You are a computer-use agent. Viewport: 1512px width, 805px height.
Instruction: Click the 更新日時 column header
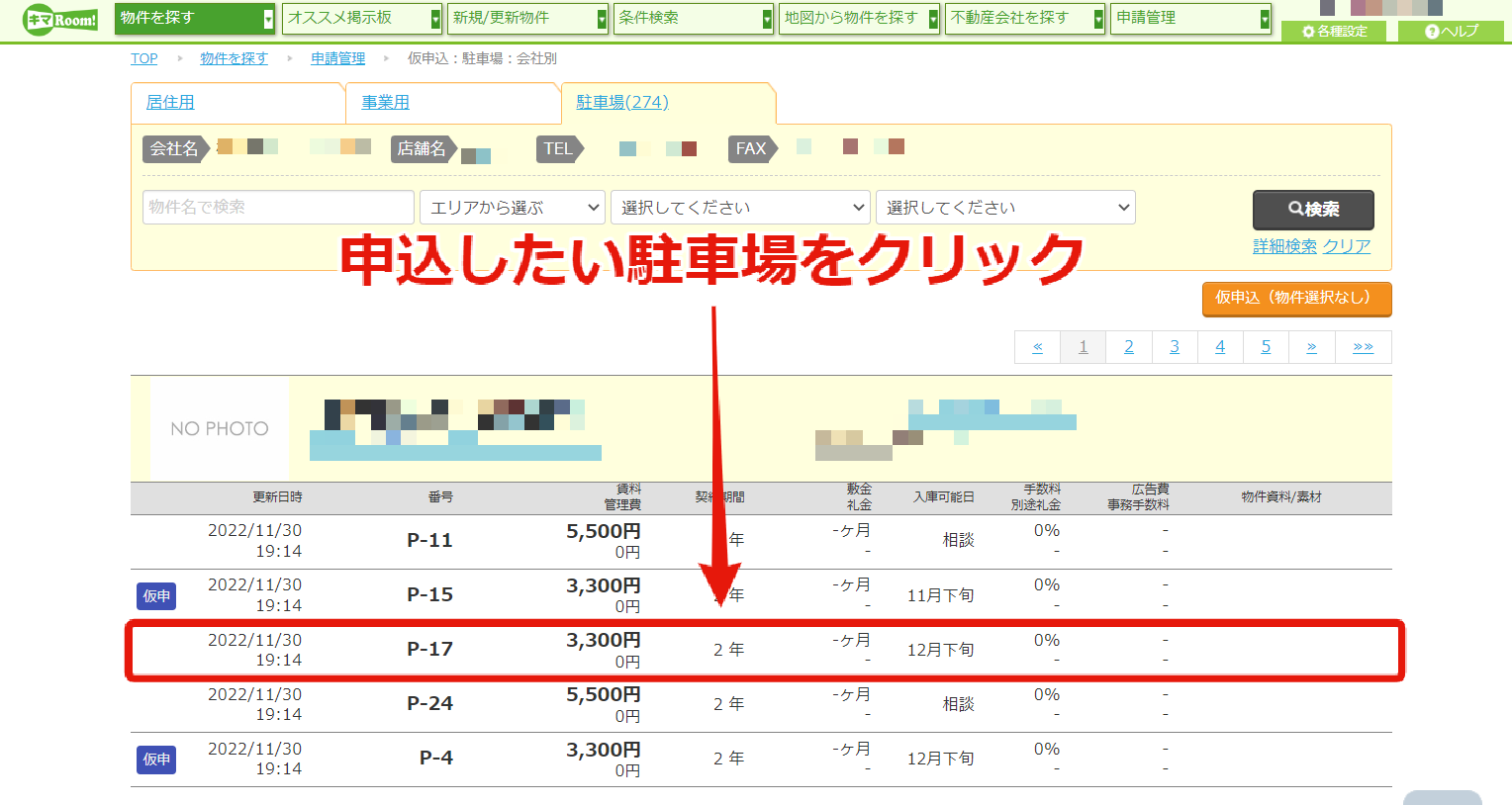point(277,497)
